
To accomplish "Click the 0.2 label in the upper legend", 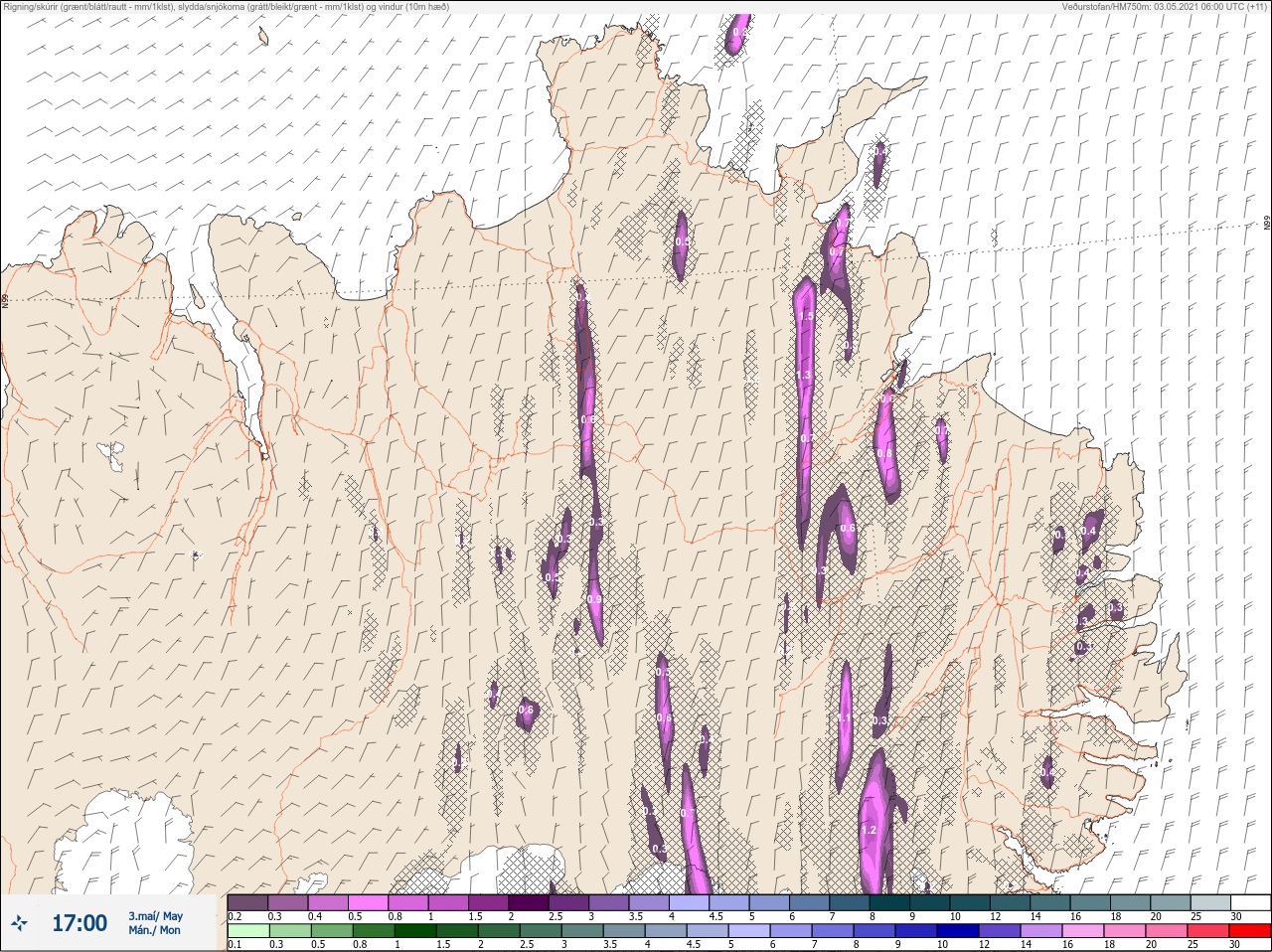I will click(235, 916).
